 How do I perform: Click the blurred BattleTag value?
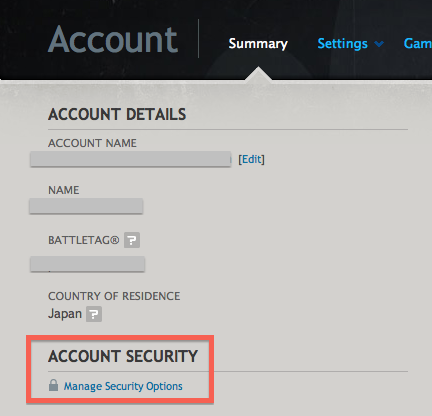coord(87,264)
